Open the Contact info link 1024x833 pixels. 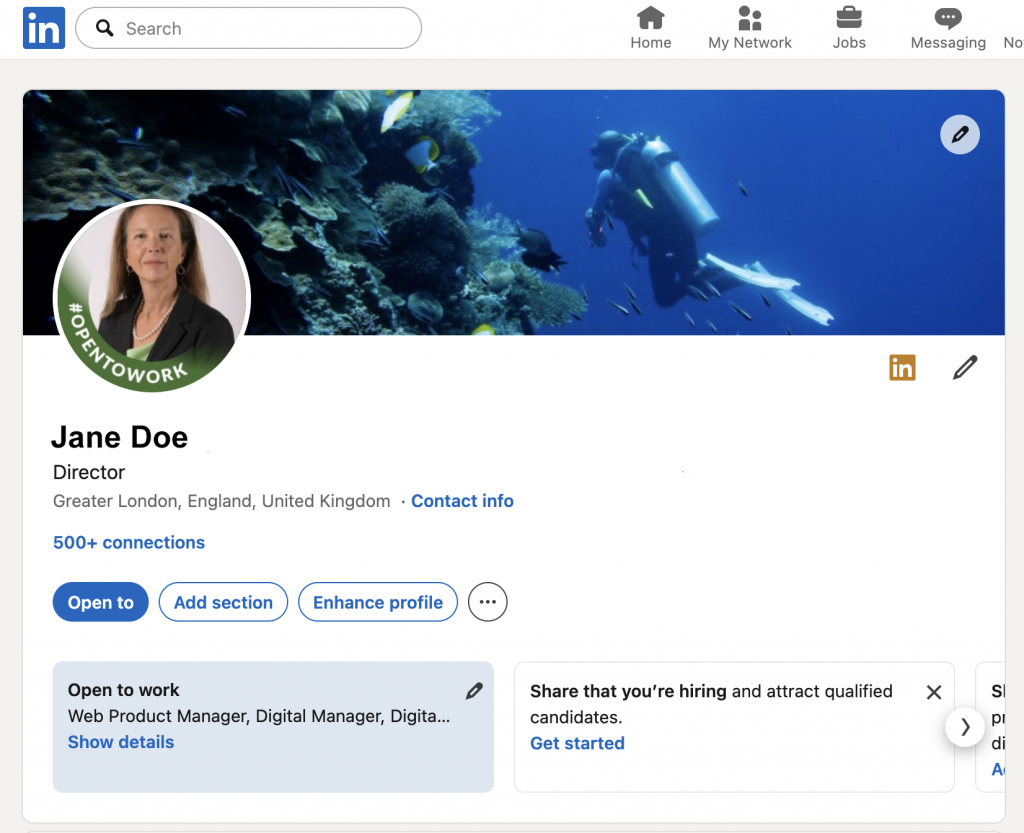[462, 501]
